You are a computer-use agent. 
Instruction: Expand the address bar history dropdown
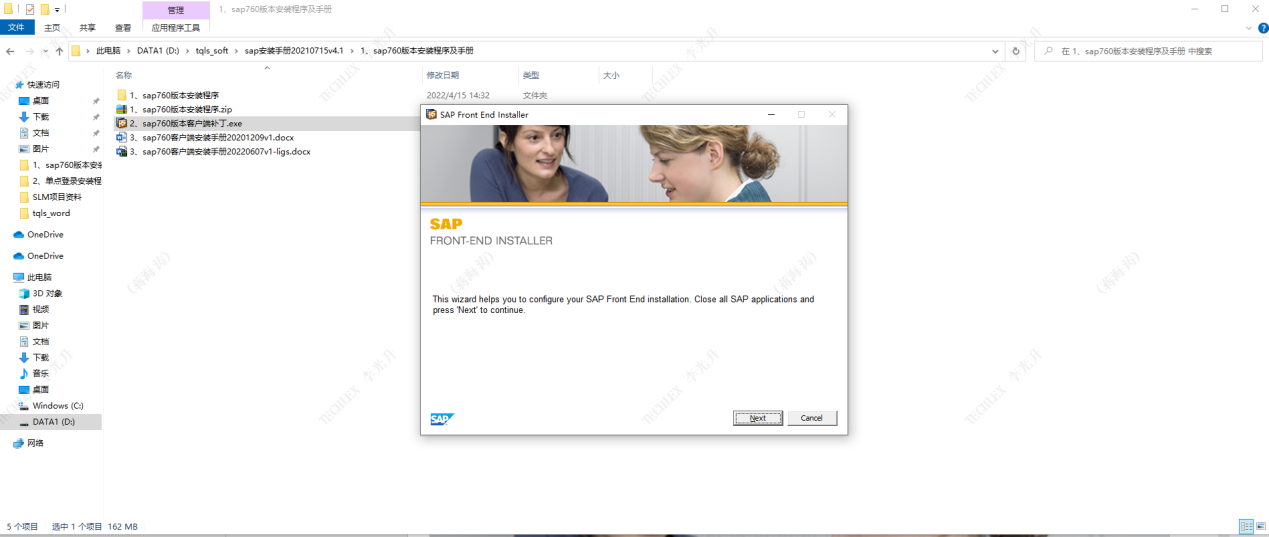(x=995, y=51)
